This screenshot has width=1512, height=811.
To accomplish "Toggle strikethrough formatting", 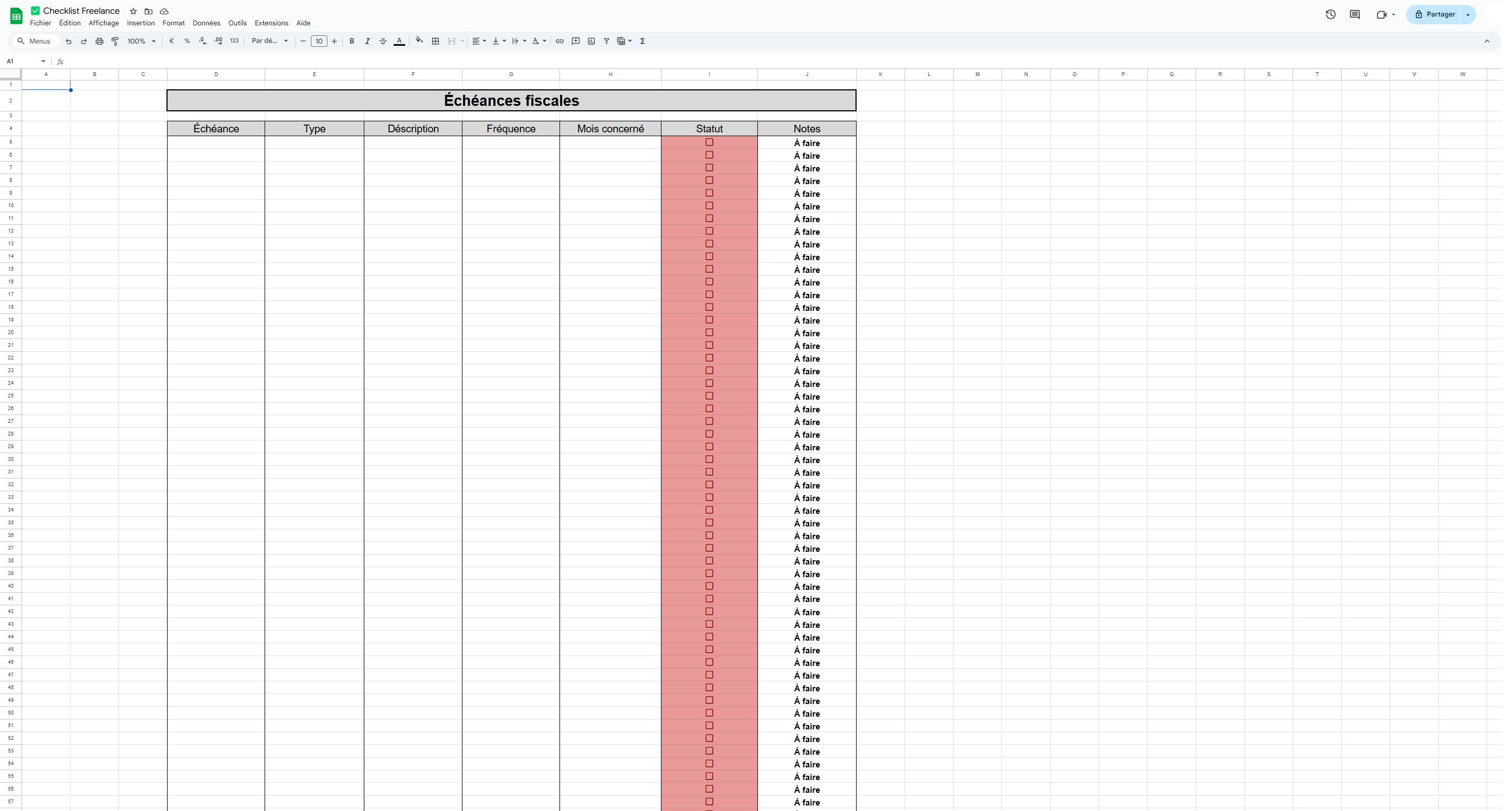I will click(383, 41).
